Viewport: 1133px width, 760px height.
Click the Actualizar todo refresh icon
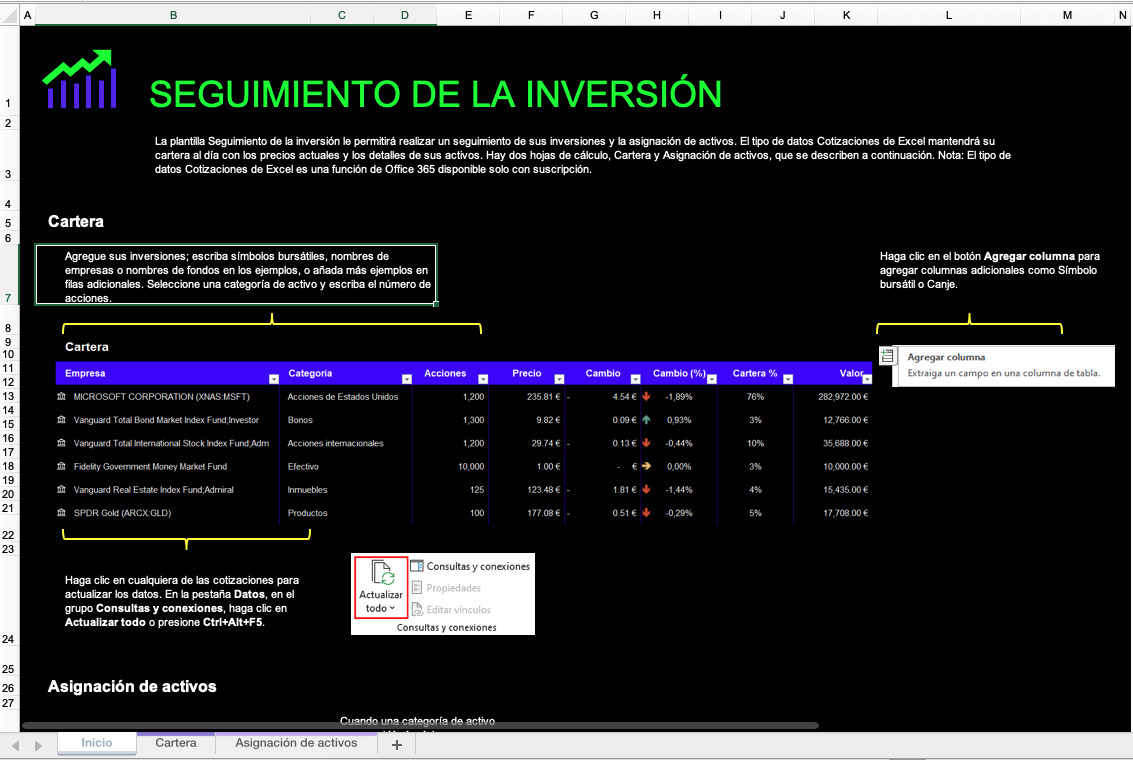(383, 573)
